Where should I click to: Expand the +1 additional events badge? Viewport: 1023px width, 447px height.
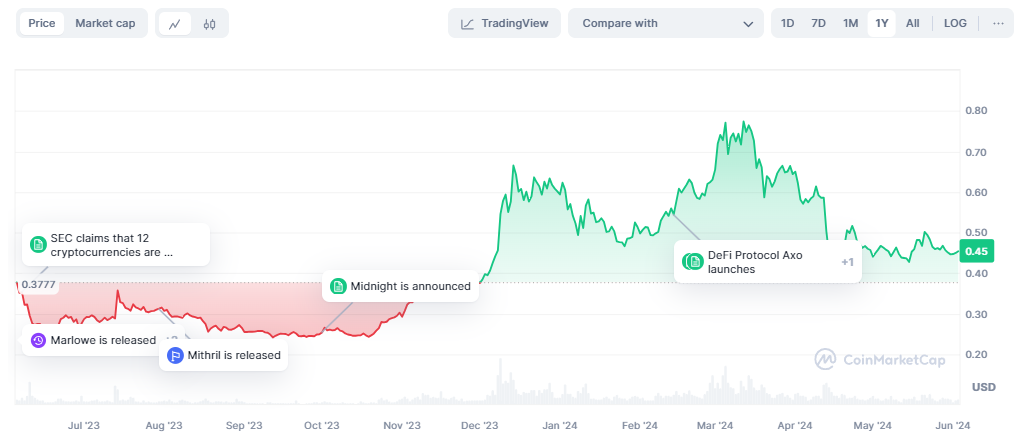point(846,262)
